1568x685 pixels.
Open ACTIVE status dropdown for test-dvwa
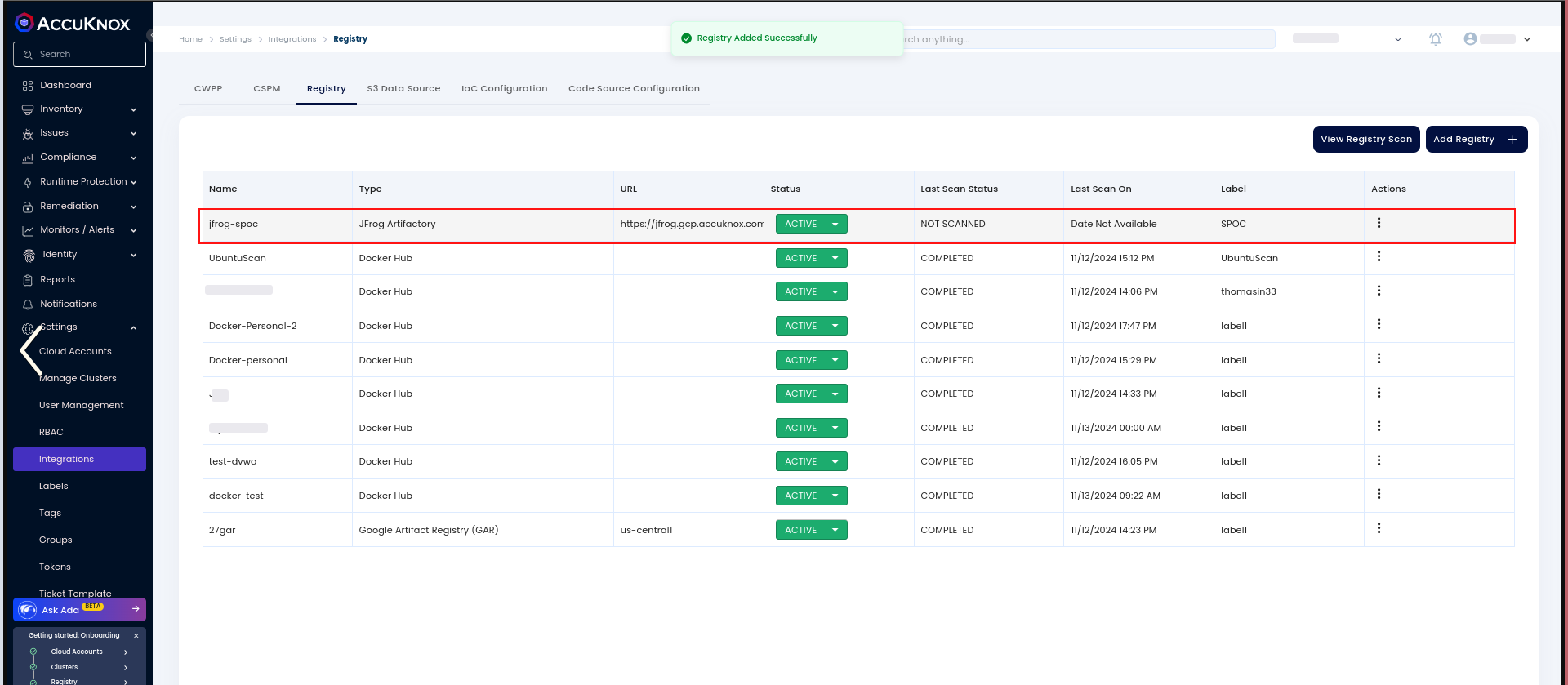pyautogui.click(x=811, y=461)
